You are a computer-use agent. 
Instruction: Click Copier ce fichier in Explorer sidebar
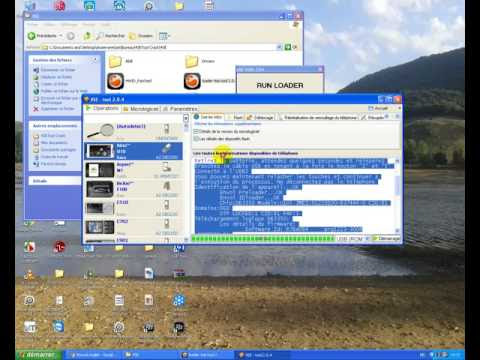click(51, 84)
